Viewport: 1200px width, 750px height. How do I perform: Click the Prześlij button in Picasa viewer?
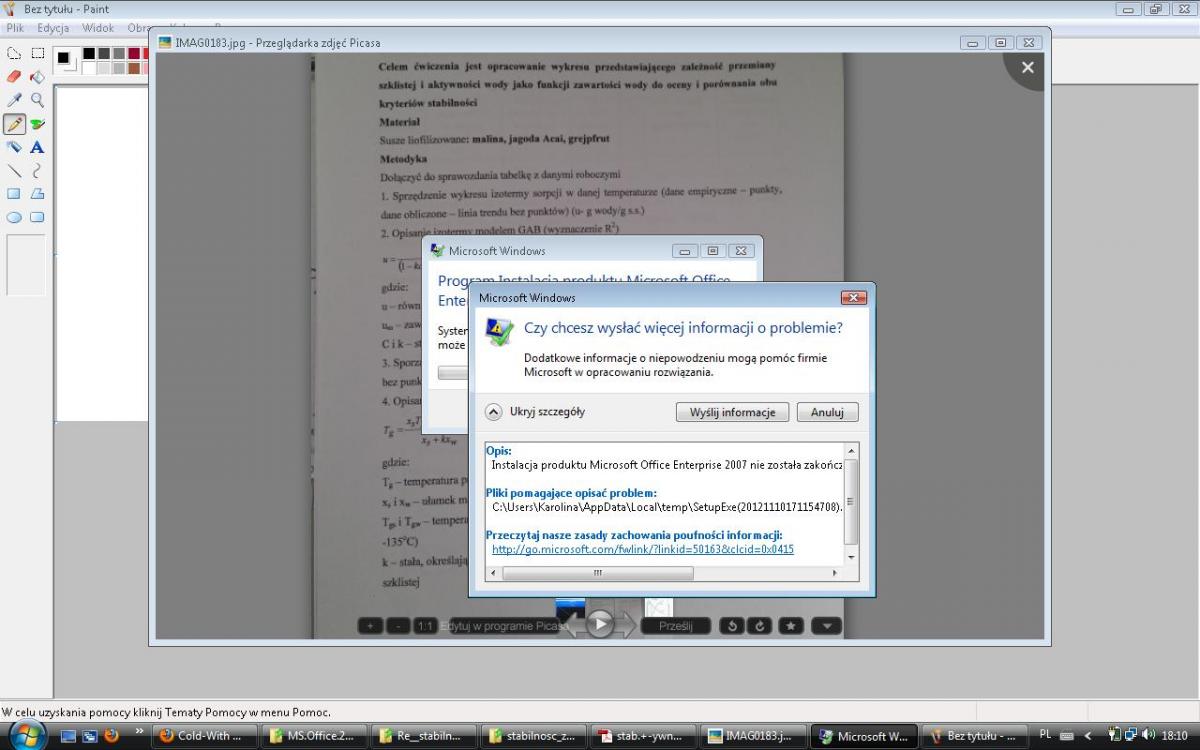(676, 626)
